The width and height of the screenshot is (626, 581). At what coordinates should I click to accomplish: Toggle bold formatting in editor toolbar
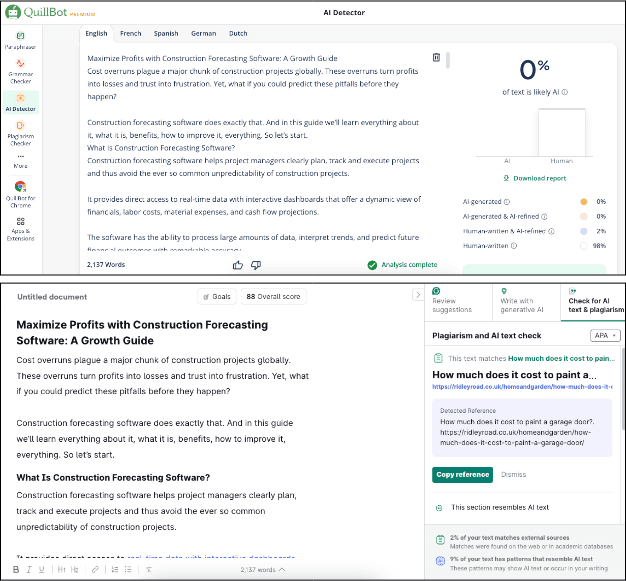pyautogui.click(x=16, y=569)
